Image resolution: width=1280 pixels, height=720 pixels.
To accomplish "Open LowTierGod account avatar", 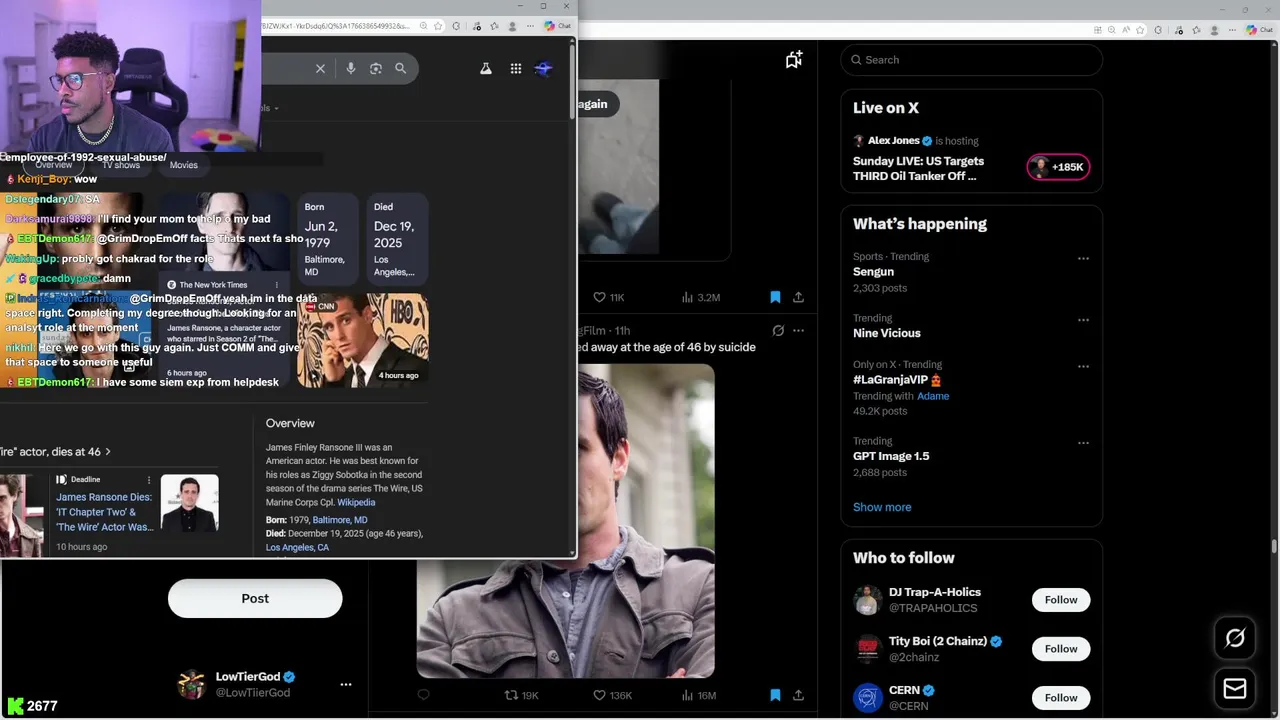I will pyautogui.click(x=191, y=685).
